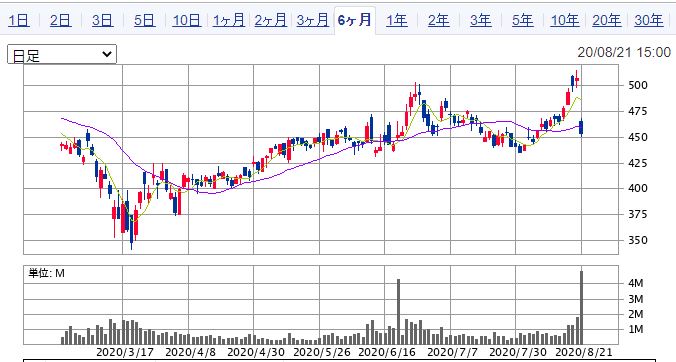Show the 3ヶ月 chart range

(x=312, y=20)
